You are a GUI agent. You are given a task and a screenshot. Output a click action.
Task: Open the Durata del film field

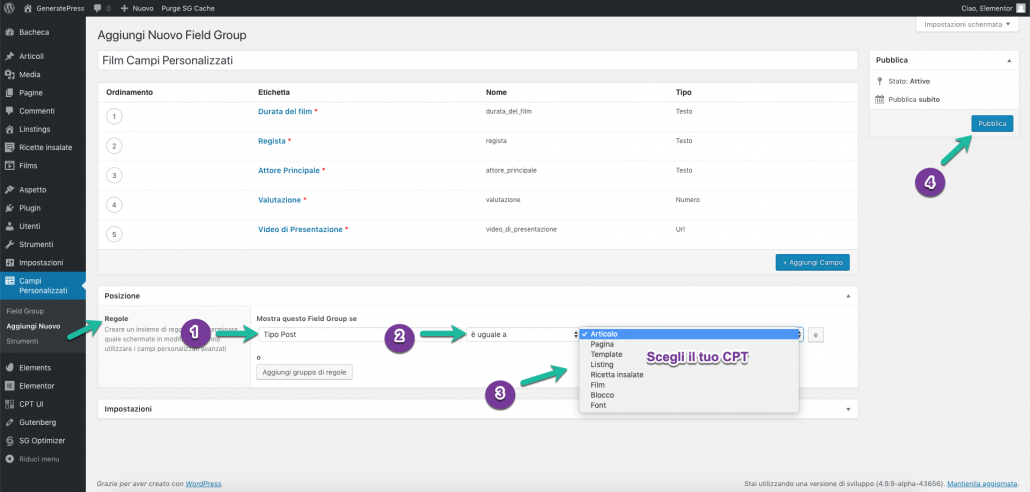285,111
